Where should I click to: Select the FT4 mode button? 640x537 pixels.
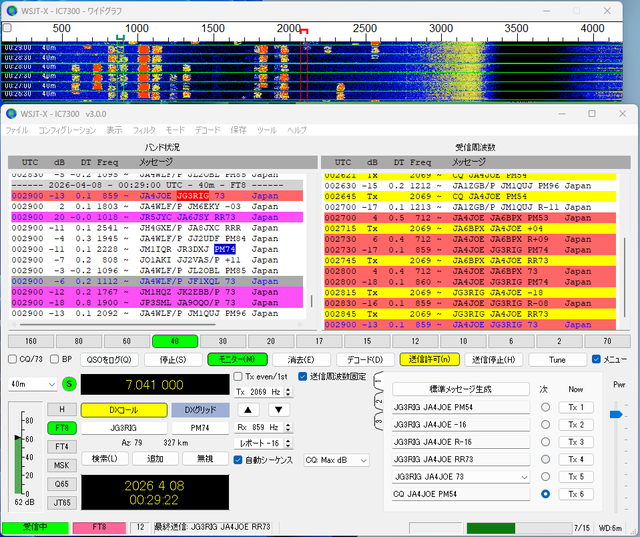(x=62, y=446)
